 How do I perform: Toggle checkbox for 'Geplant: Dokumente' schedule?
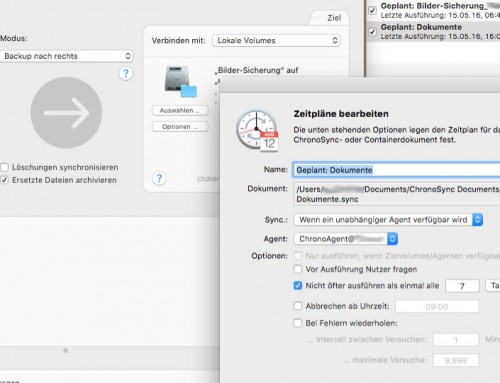372,32
